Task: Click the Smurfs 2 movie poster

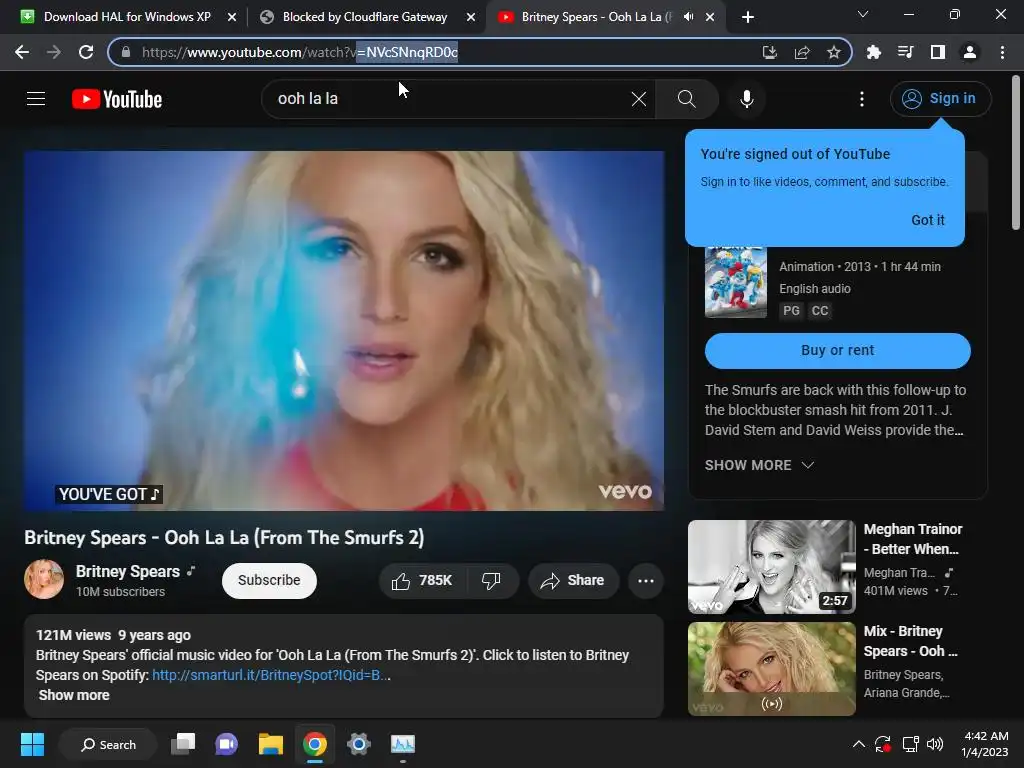Action: (x=736, y=281)
